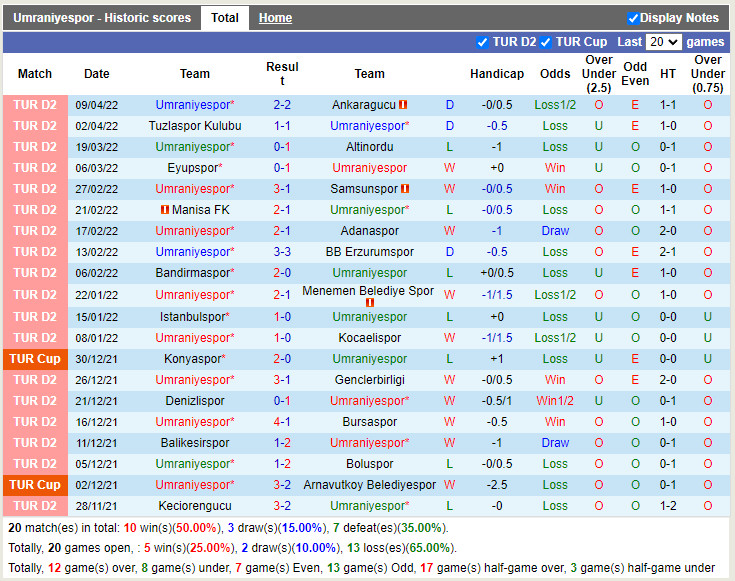Uncheck the TUR Cup filter checkbox
The height and width of the screenshot is (581, 735).
pos(546,42)
